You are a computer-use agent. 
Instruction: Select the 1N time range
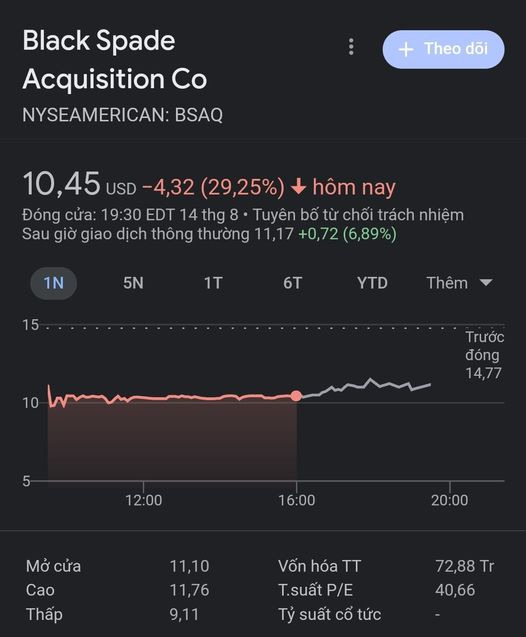point(54,283)
